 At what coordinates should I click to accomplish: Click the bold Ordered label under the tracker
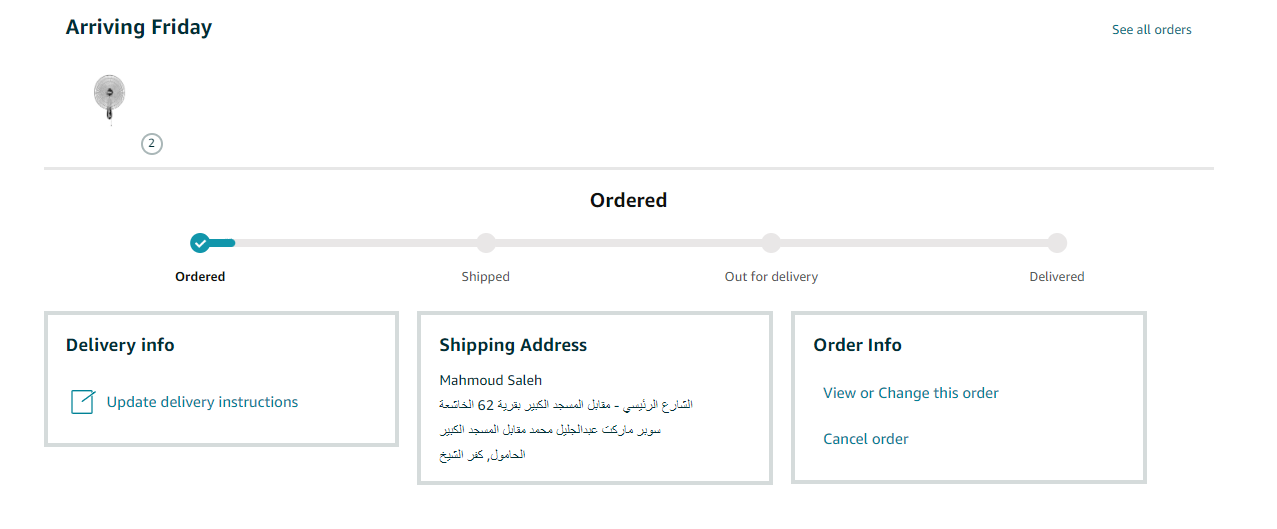point(200,277)
